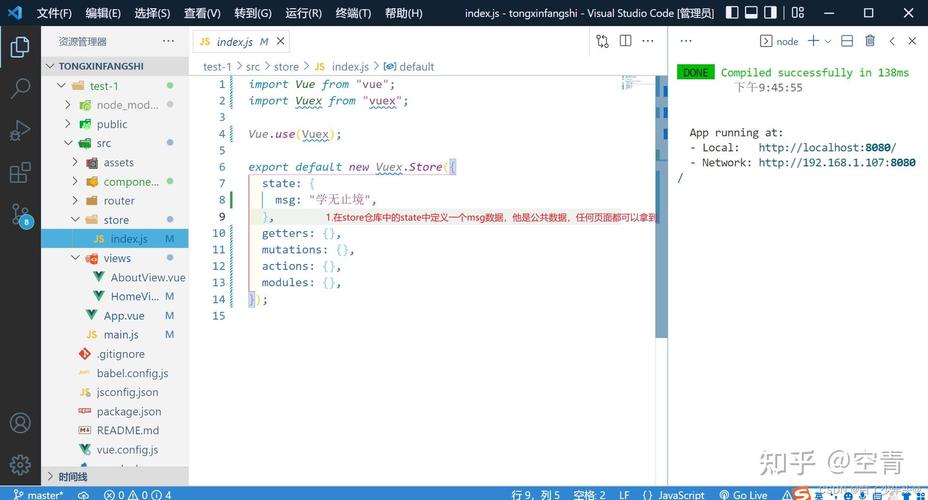
Task: Open jsconfig.json in the explorer
Action: pyautogui.click(x=115, y=392)
